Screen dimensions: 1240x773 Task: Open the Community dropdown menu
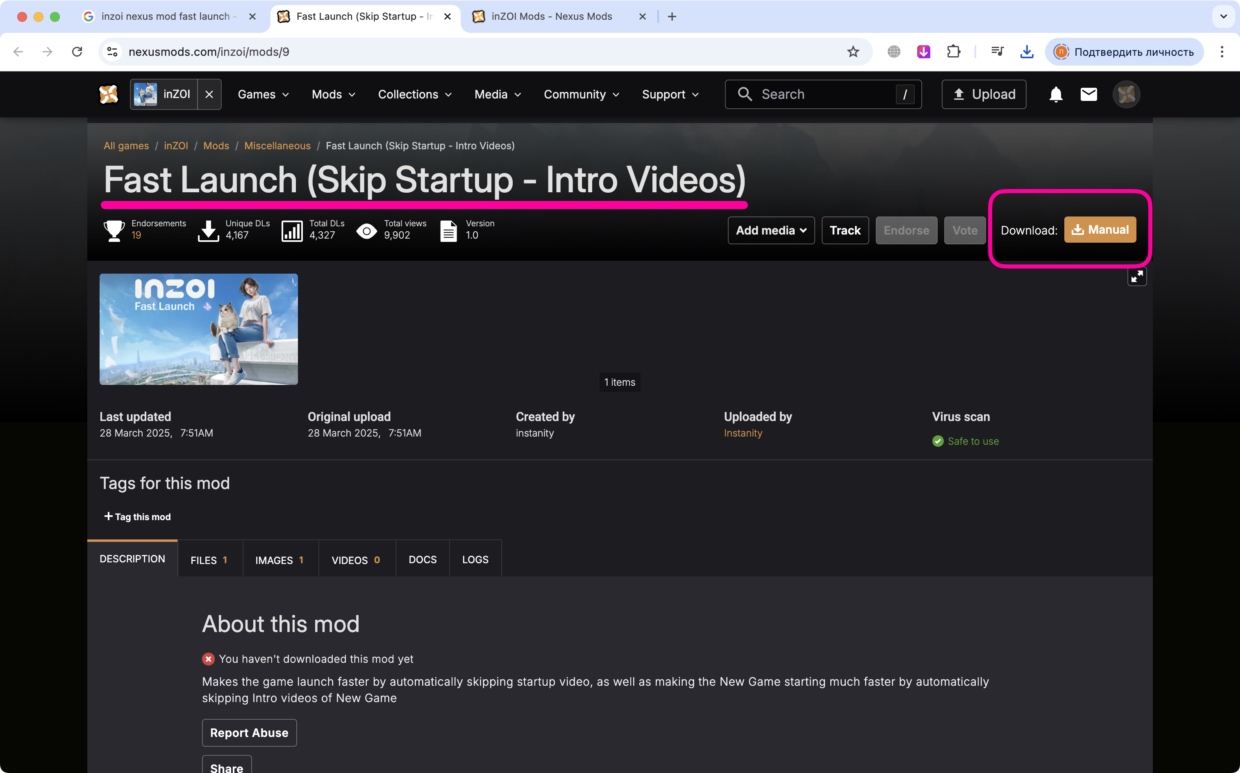[581, 94]
